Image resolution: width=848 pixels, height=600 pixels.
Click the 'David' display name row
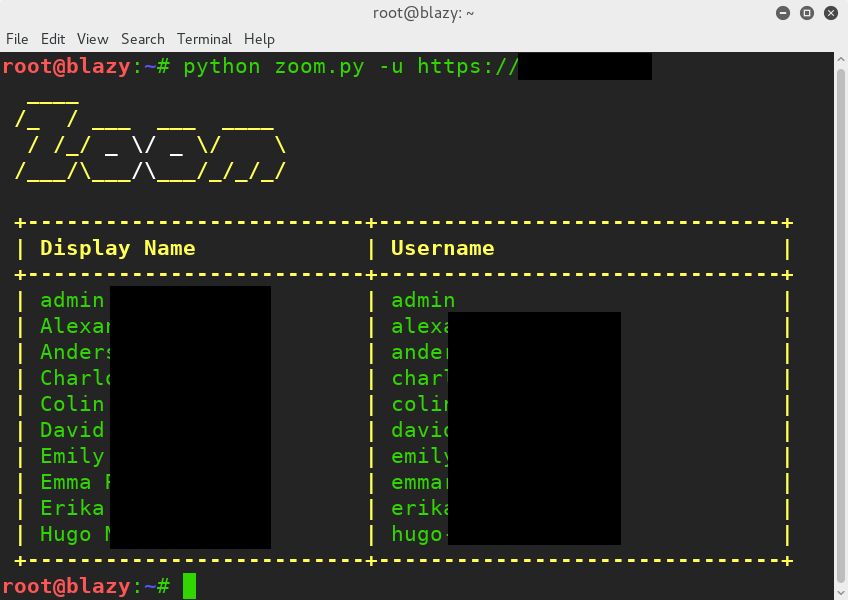72,430
